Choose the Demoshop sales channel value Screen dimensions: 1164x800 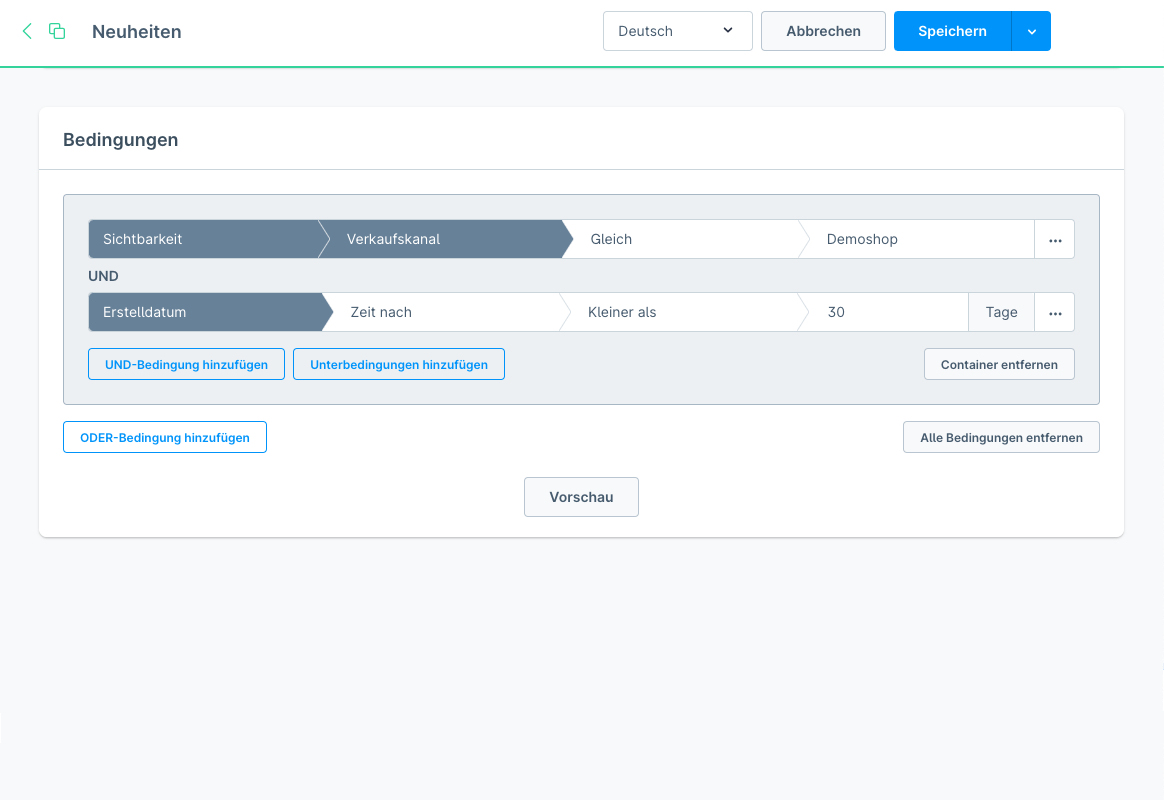[x=915, y=240]
